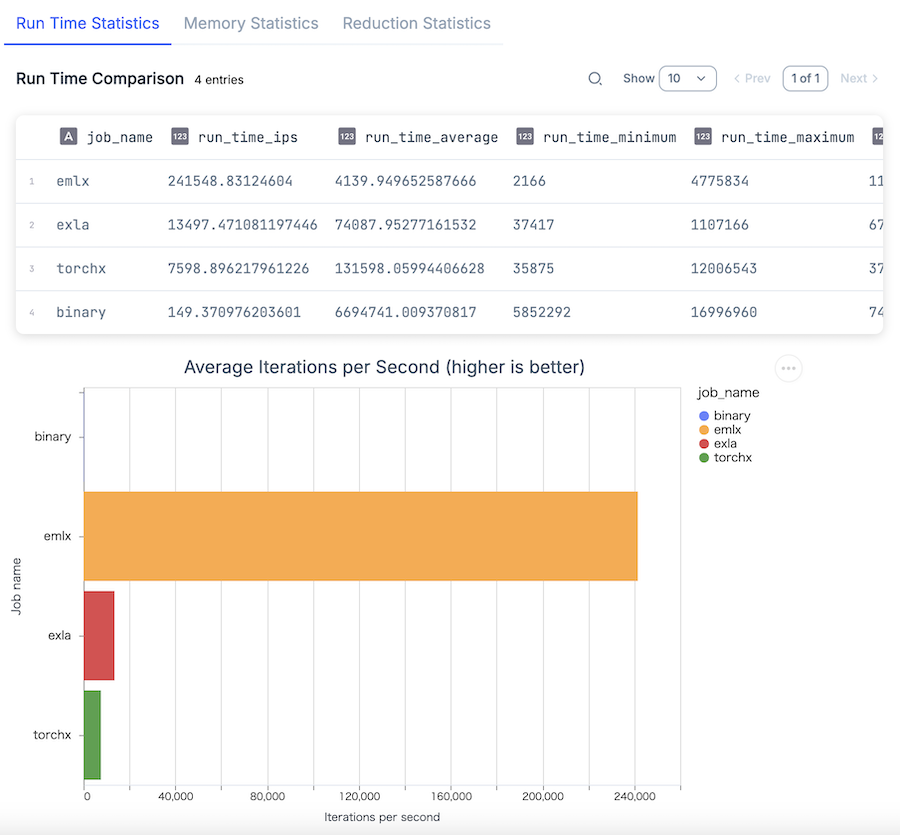
Task: Click the emlx y-axis label
Action: click(x=57, y=536)
